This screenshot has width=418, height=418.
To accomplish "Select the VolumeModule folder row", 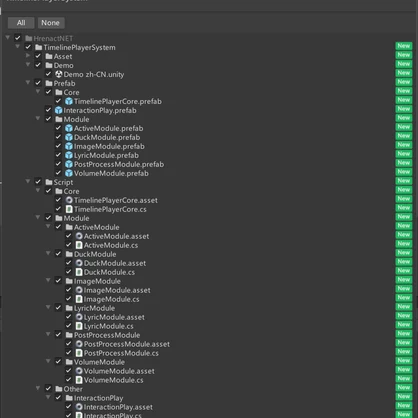I will 209,362.
